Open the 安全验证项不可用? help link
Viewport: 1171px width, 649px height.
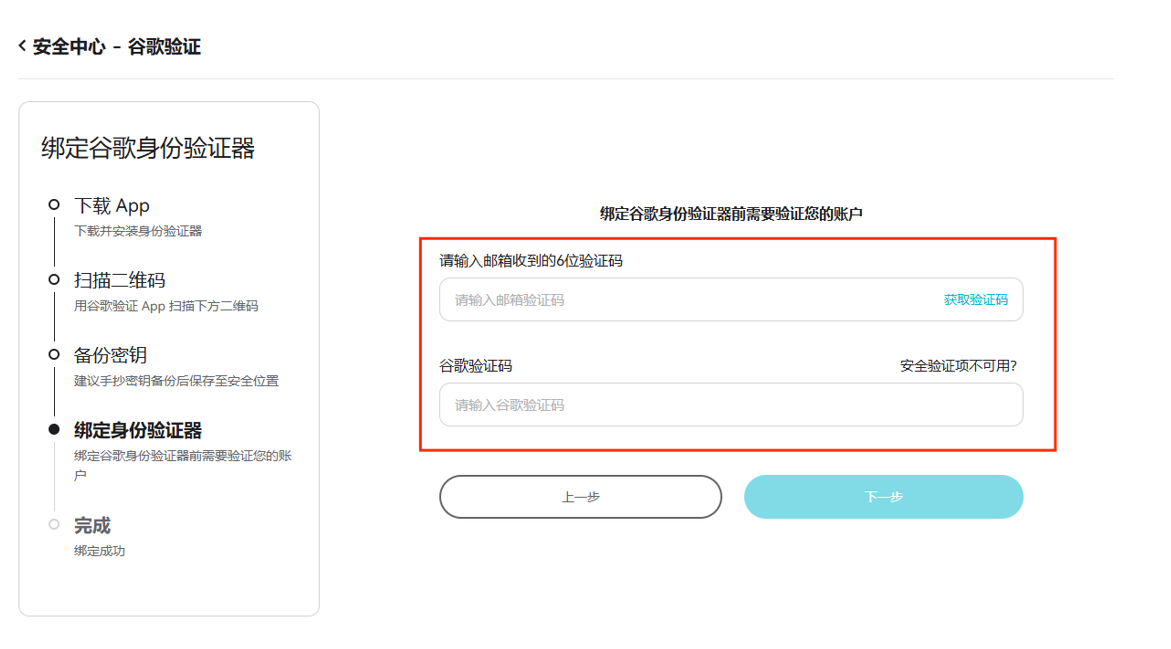pyautogui.click(x=958, y=366)
